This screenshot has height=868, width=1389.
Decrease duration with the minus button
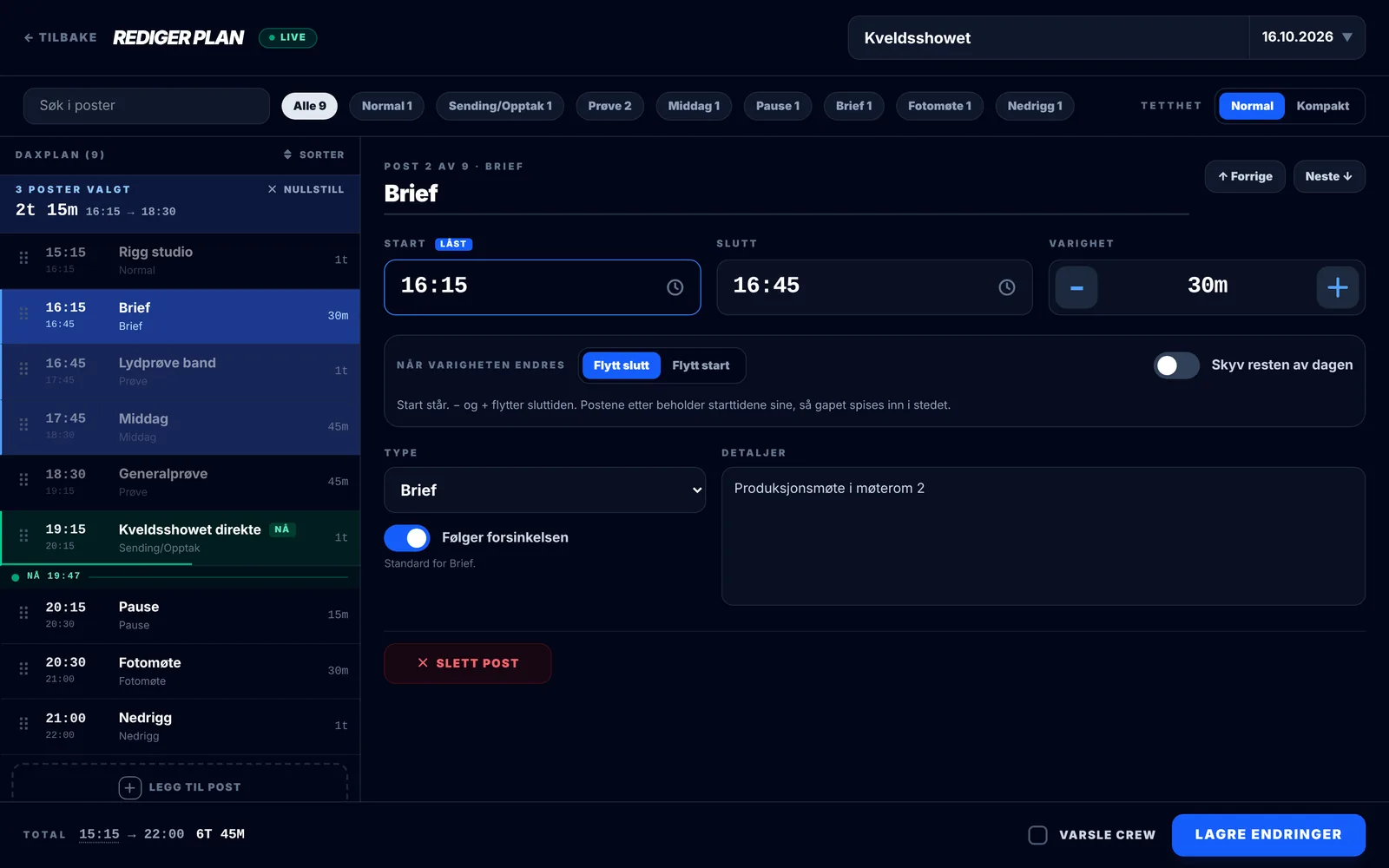1076,287
